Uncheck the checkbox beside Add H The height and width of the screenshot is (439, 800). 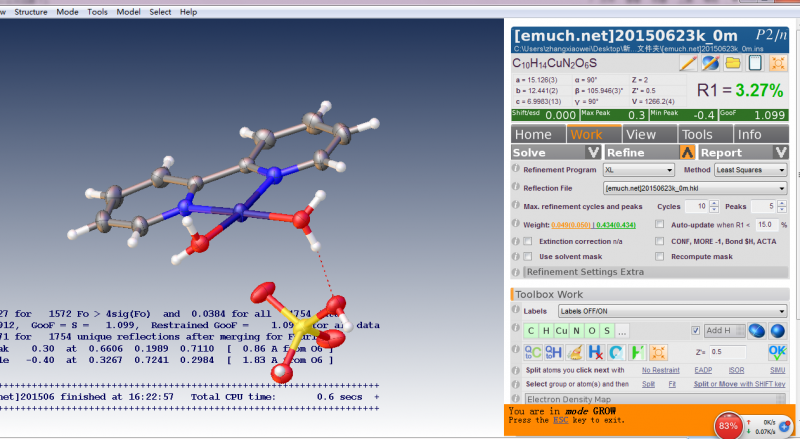pyautogui.click(x=695, y=331)
